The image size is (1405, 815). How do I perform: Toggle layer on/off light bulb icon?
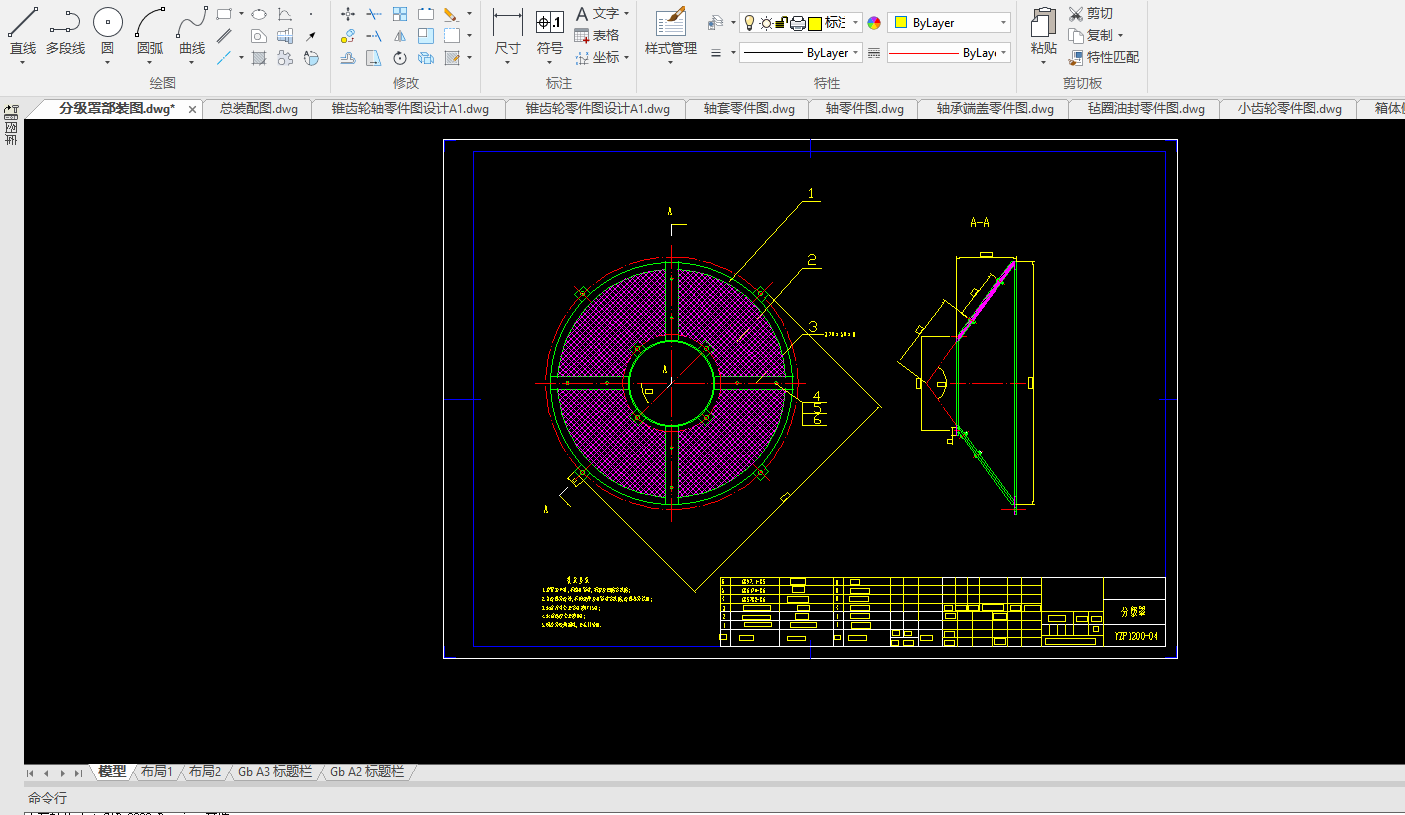pyautogui.click(x=749, y=23)
